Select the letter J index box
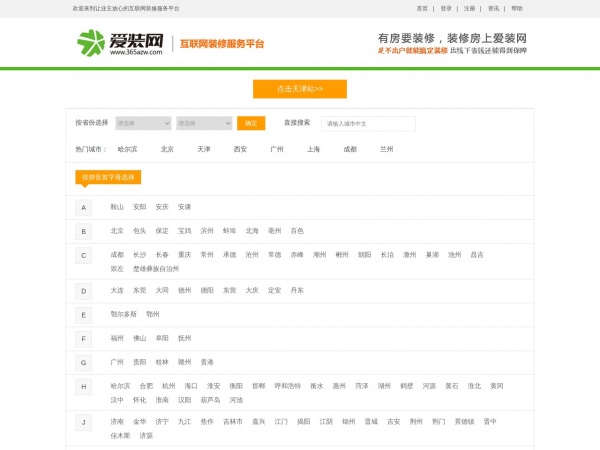 click(x=84, y=422)
